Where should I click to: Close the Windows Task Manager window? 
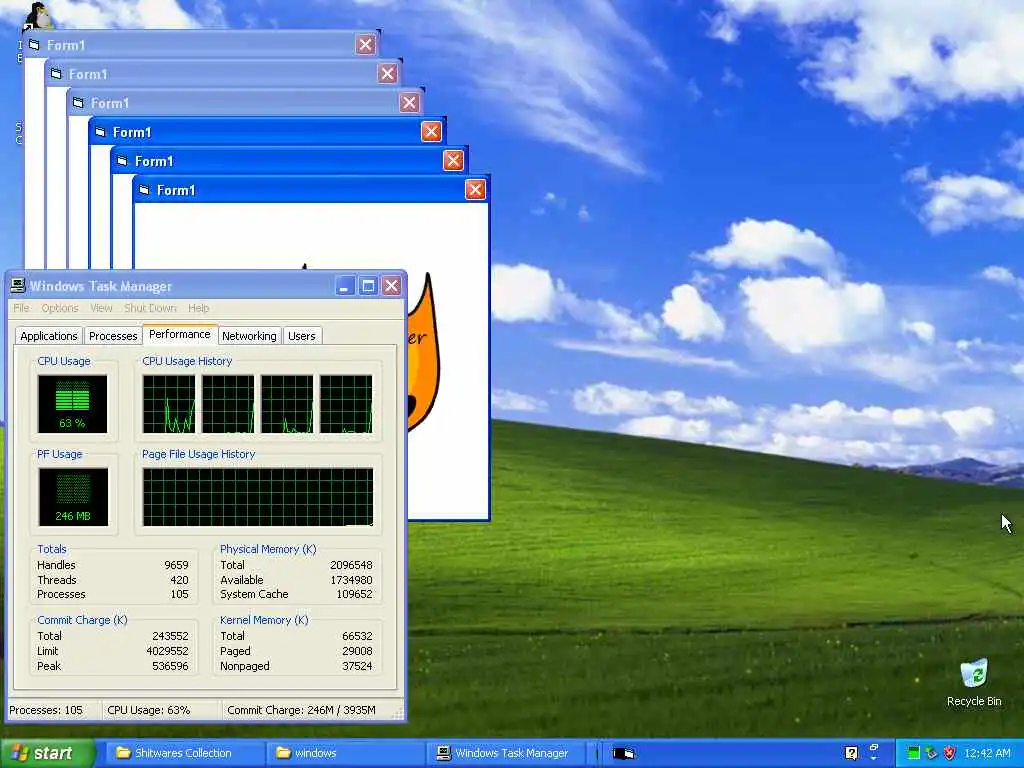[391, 285]
